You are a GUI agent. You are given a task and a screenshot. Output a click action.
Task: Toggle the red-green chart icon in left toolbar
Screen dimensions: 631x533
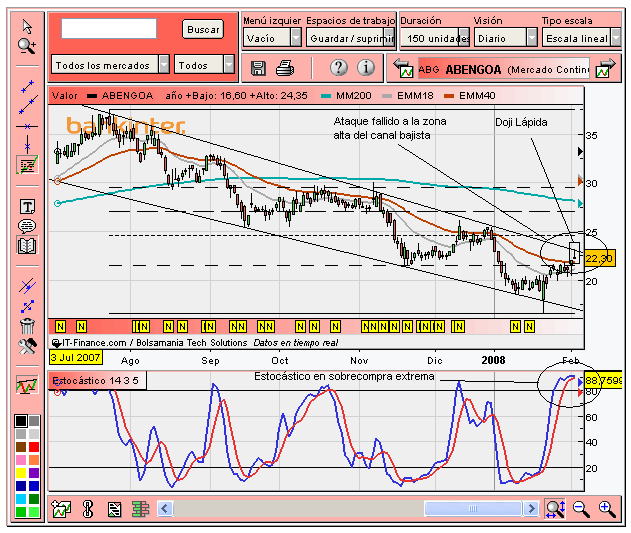point(27,385)
